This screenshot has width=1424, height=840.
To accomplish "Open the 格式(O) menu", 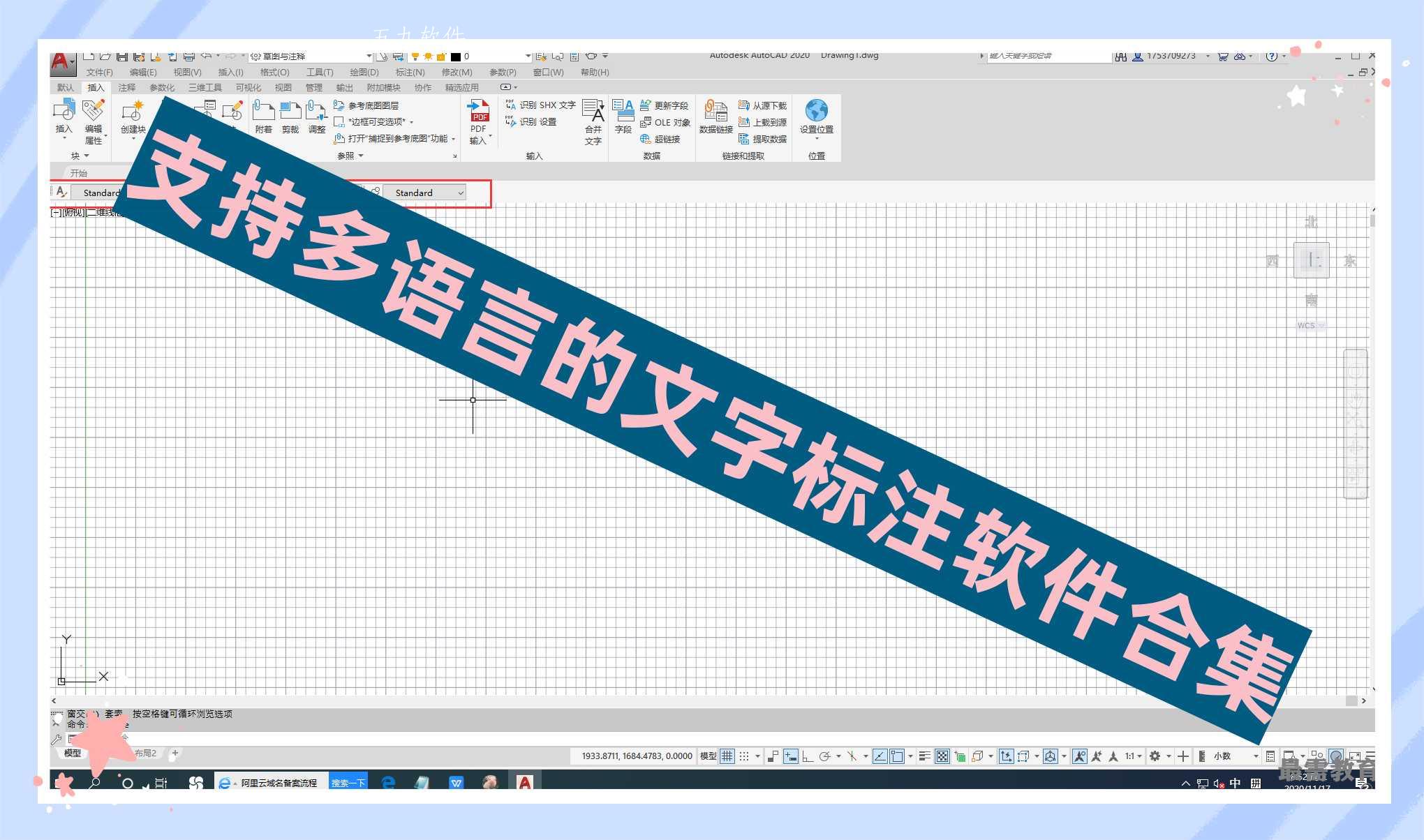I will 274,72.
